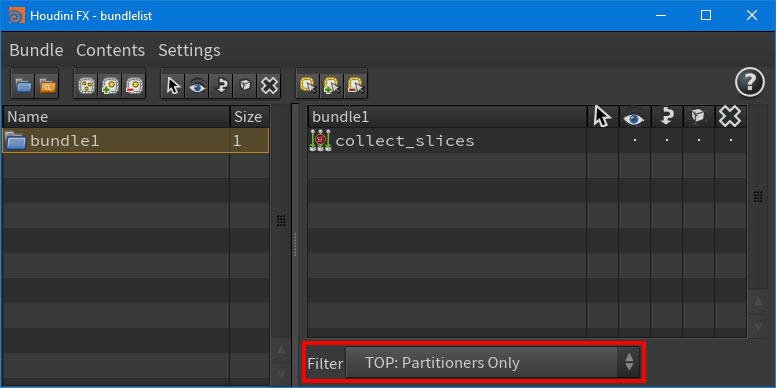Screen dimensions: 776x388
Task: Click the new bundle folder icon
Action: click(23, 87)
